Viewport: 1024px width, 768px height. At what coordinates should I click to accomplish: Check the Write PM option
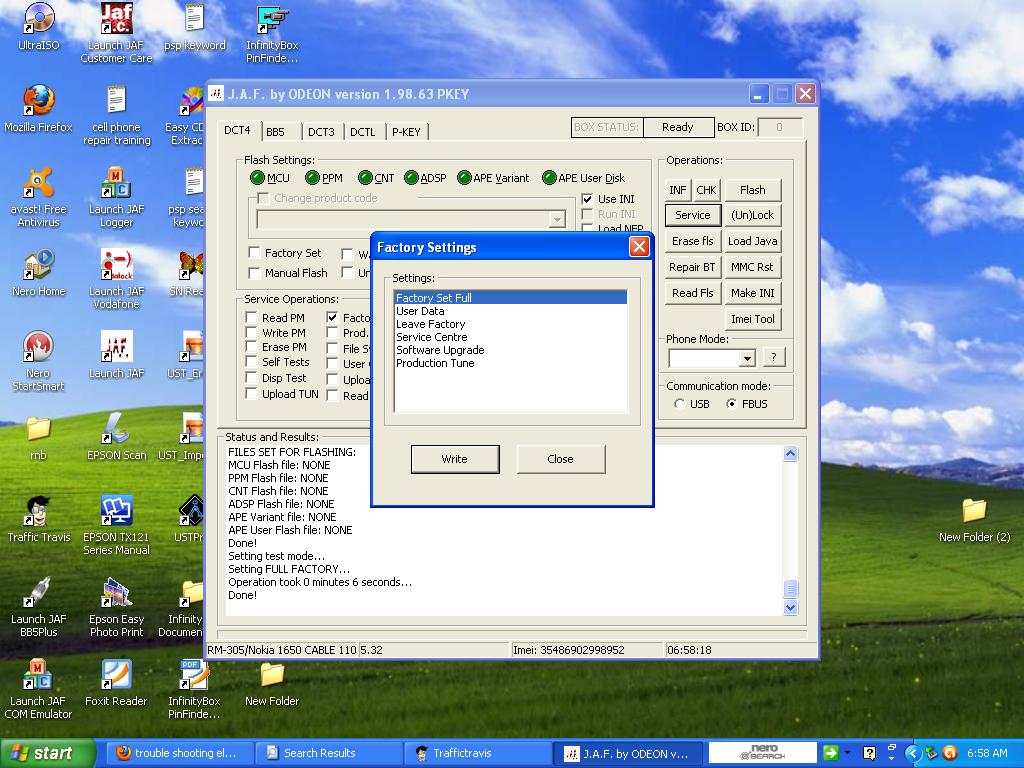point(251,332)
